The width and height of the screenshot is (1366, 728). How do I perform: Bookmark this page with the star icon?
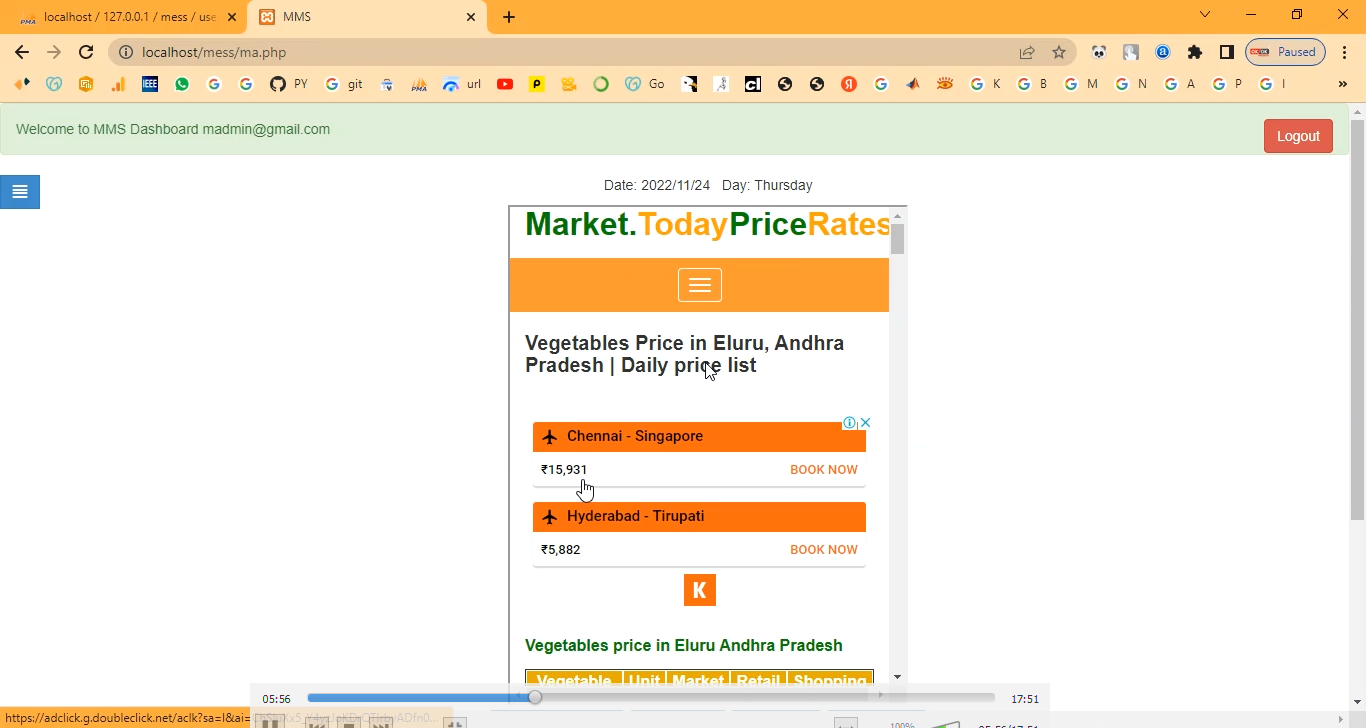coord(1059,53)
